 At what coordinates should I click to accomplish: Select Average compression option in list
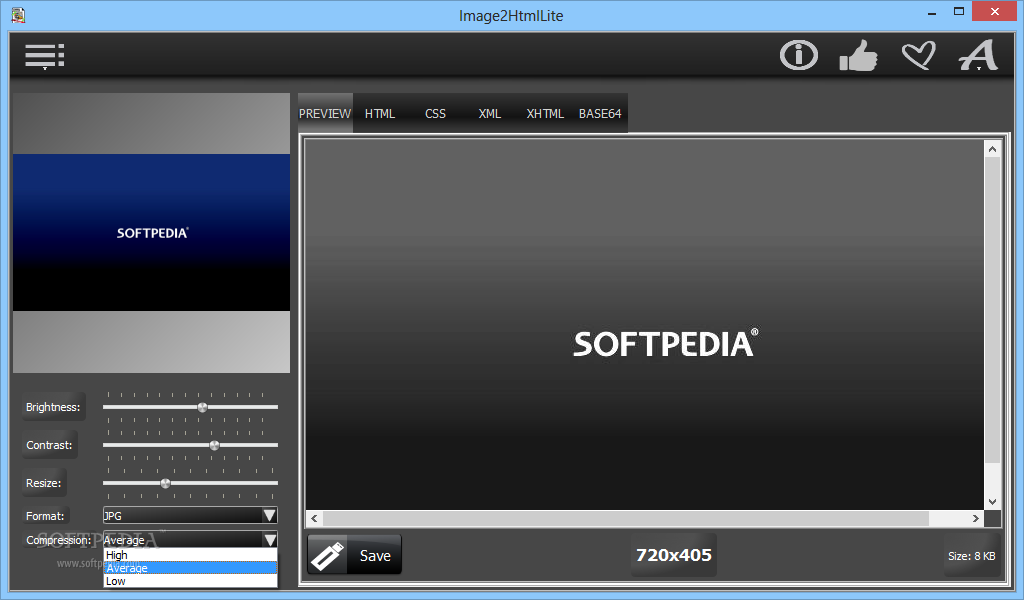click(190, 568)
